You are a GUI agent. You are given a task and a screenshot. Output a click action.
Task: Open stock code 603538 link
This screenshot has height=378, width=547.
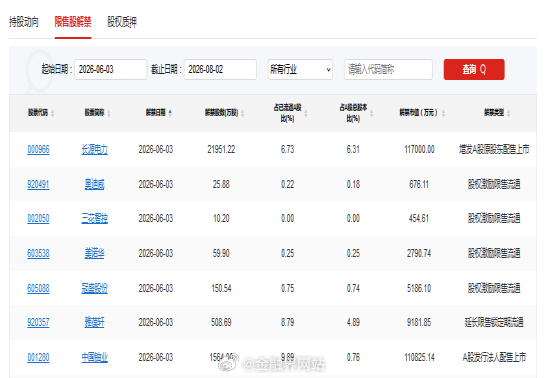[x=38, y=253]
